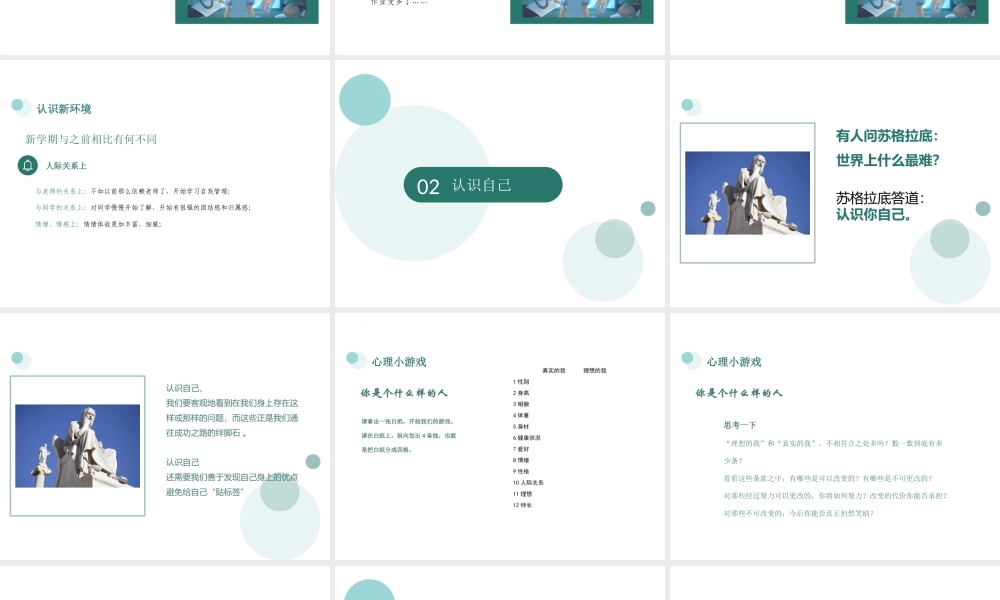Viewport: 1000px width, 600px height.
Task: Select the line starting 看看这些条款之中
Action: (x=828, y=478)
